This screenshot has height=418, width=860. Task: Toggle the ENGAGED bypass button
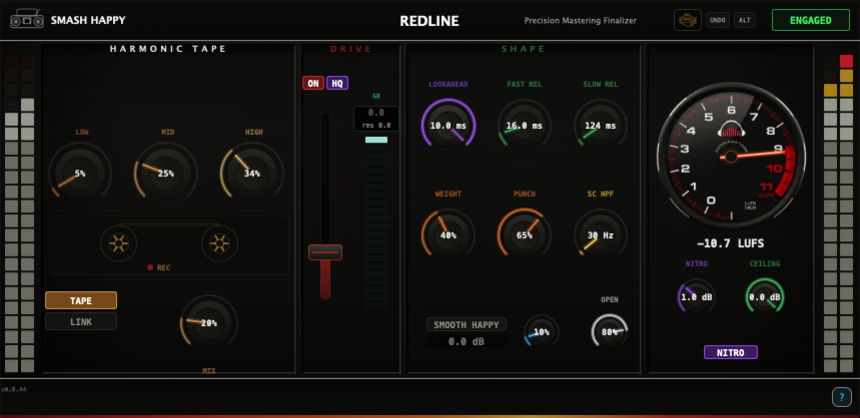[811, 20]
